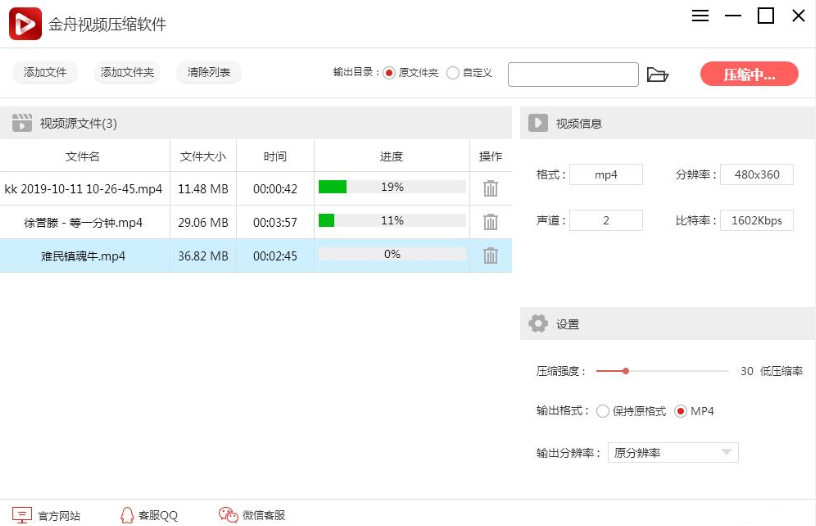Viewport: 816px width, 526px height.
Task: Click the gear icon next to 设置
Action: point(538,324)
